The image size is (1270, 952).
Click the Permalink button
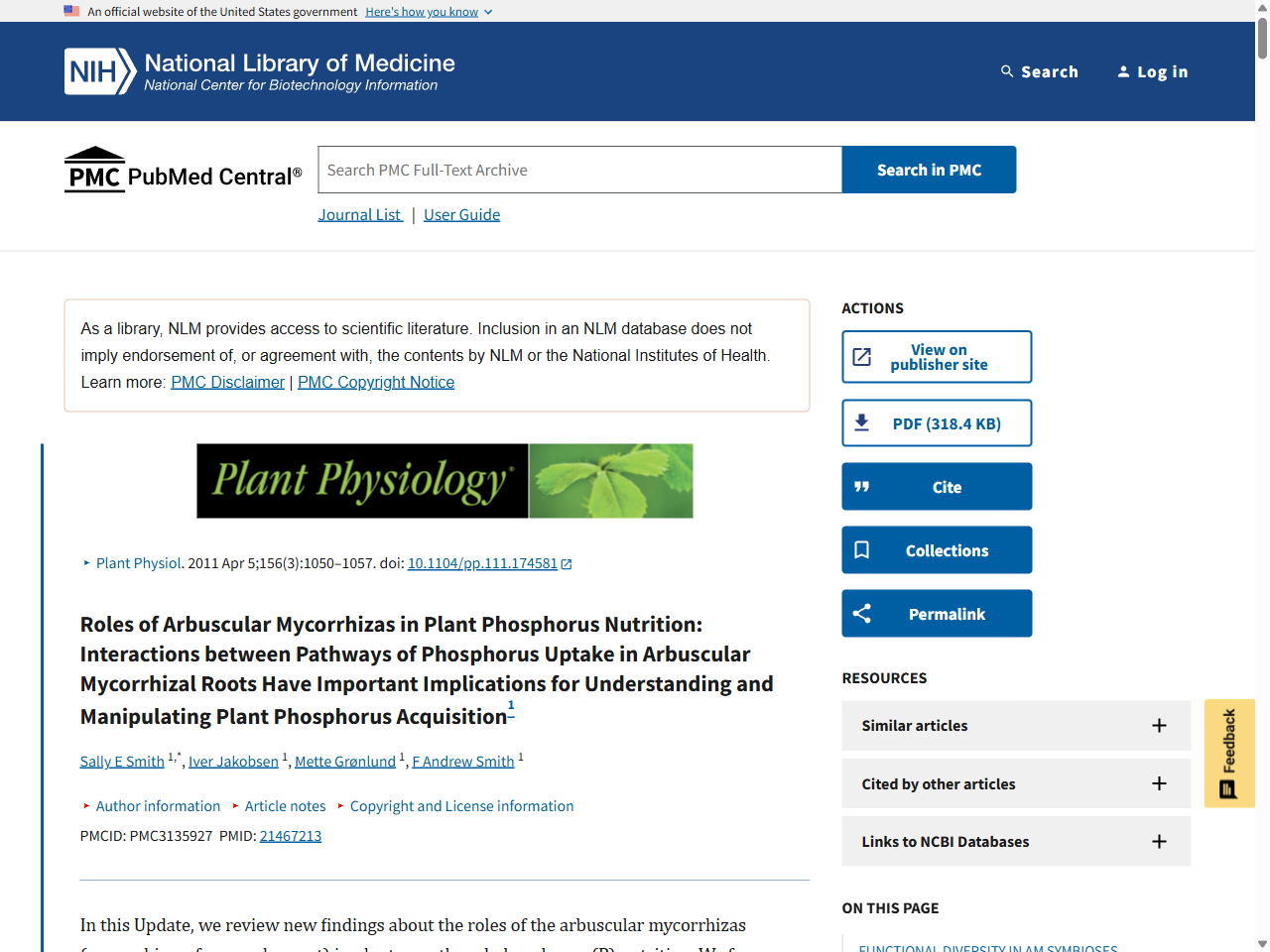937,614
